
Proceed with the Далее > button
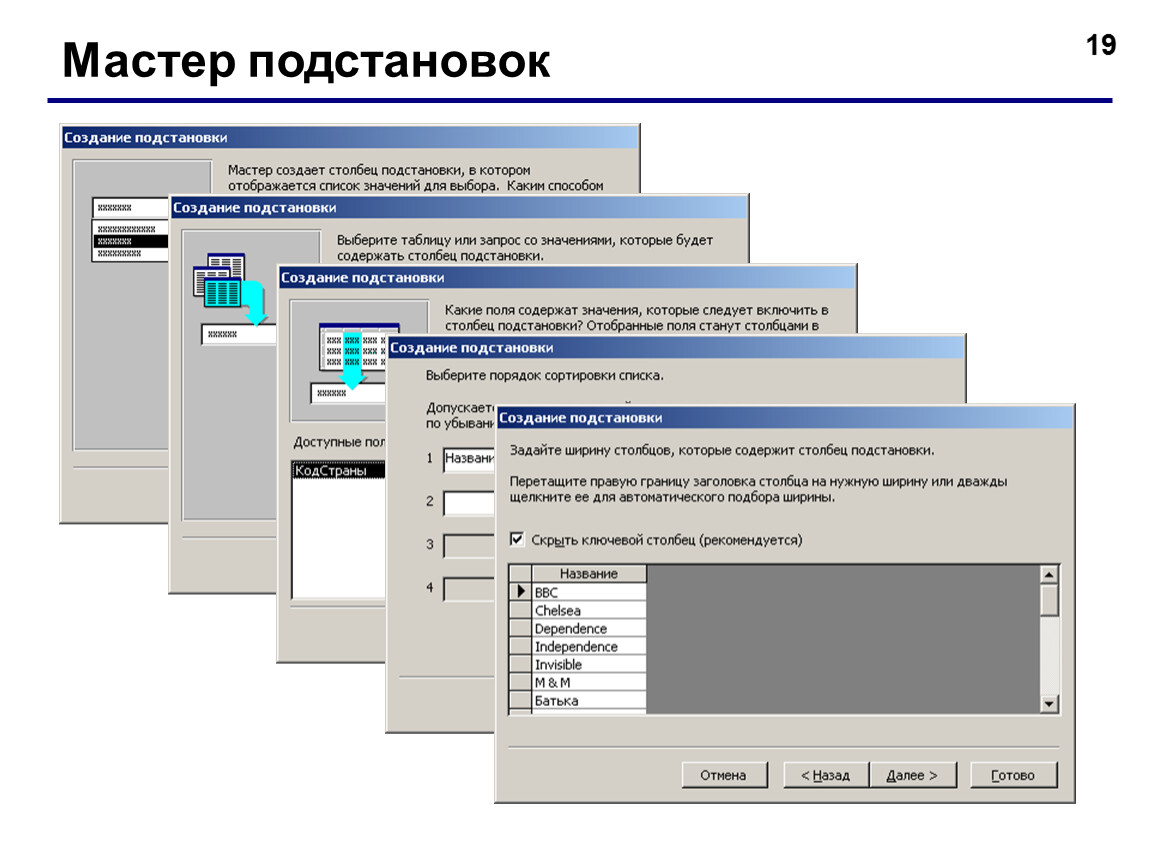tap(912, 775)
